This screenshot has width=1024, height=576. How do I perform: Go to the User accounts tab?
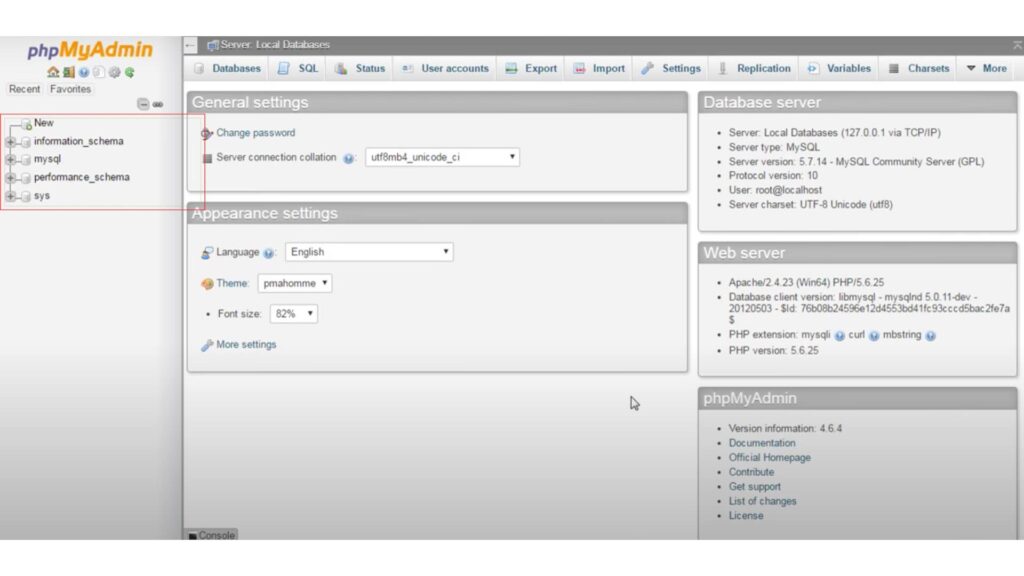[445, 69]
